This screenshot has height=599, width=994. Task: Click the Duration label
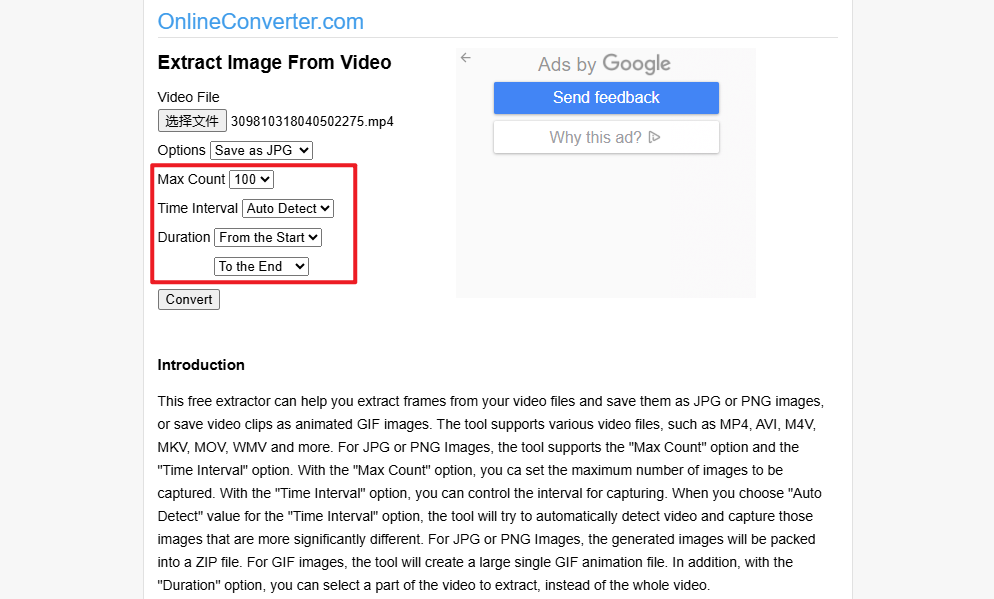184,237
